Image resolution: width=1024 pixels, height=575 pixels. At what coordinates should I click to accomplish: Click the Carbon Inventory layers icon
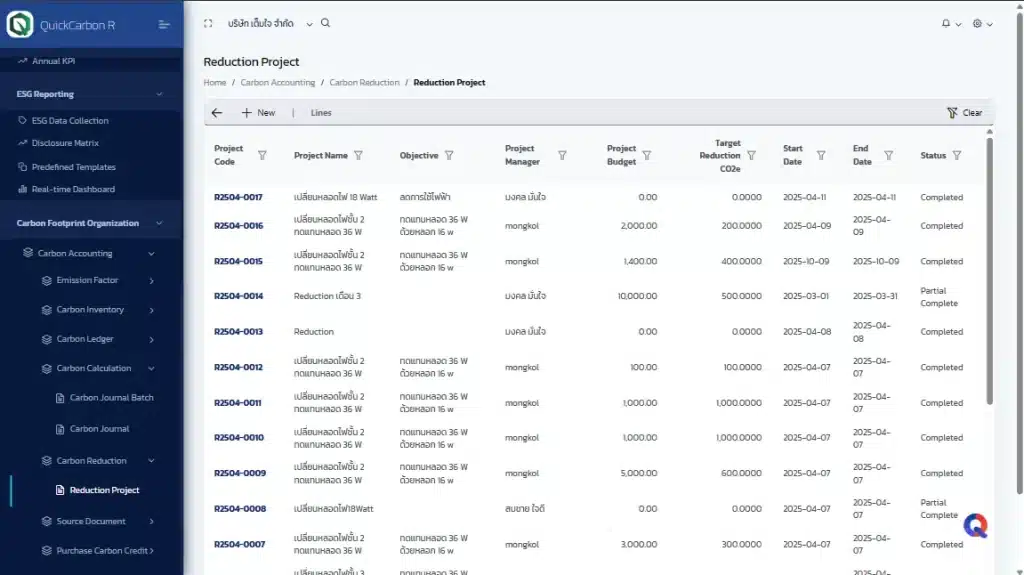coord(46,310)
